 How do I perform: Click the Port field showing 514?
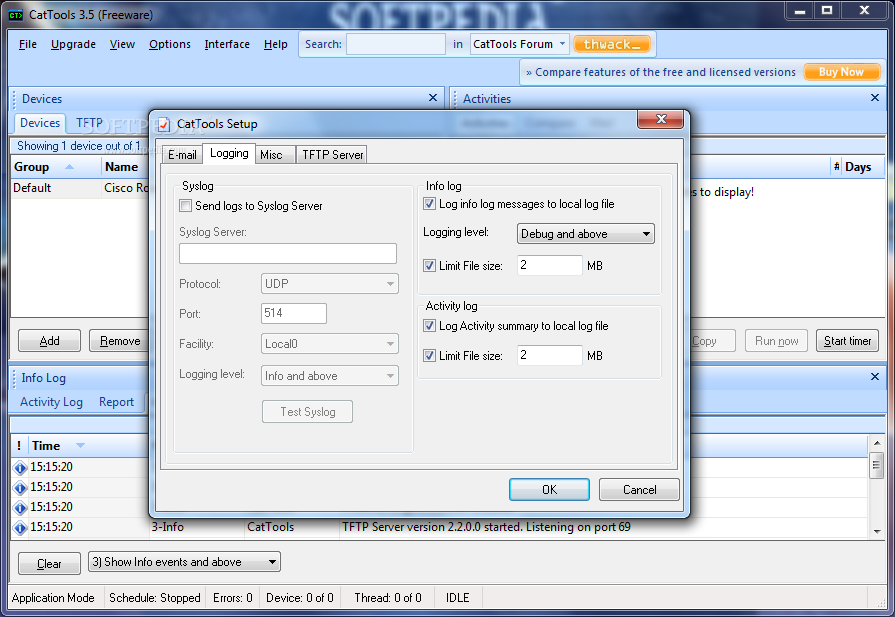pyautogui.click(x=294, y=313)
